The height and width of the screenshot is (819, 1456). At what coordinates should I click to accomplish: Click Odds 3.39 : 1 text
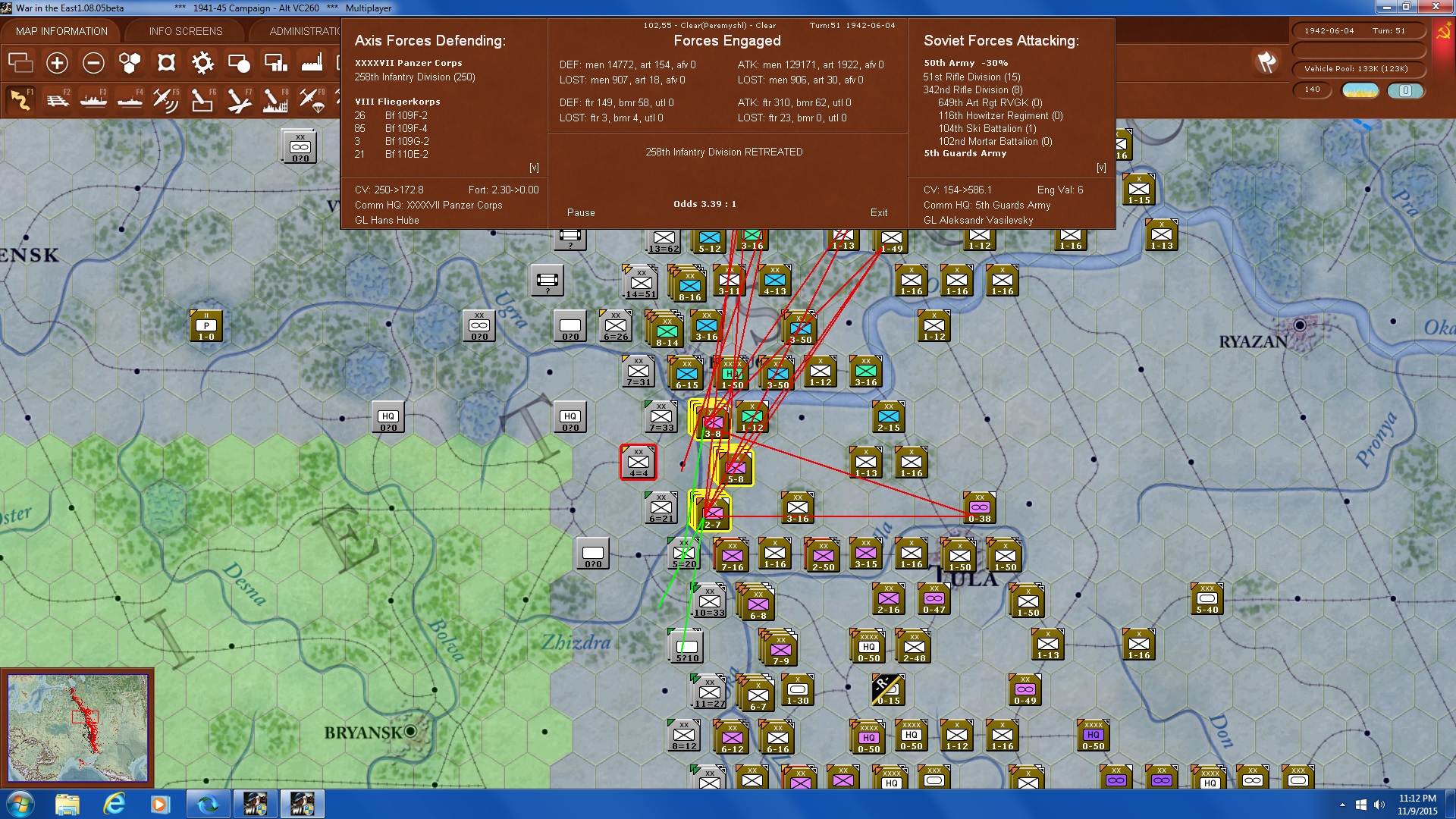[x=704, y=204]
